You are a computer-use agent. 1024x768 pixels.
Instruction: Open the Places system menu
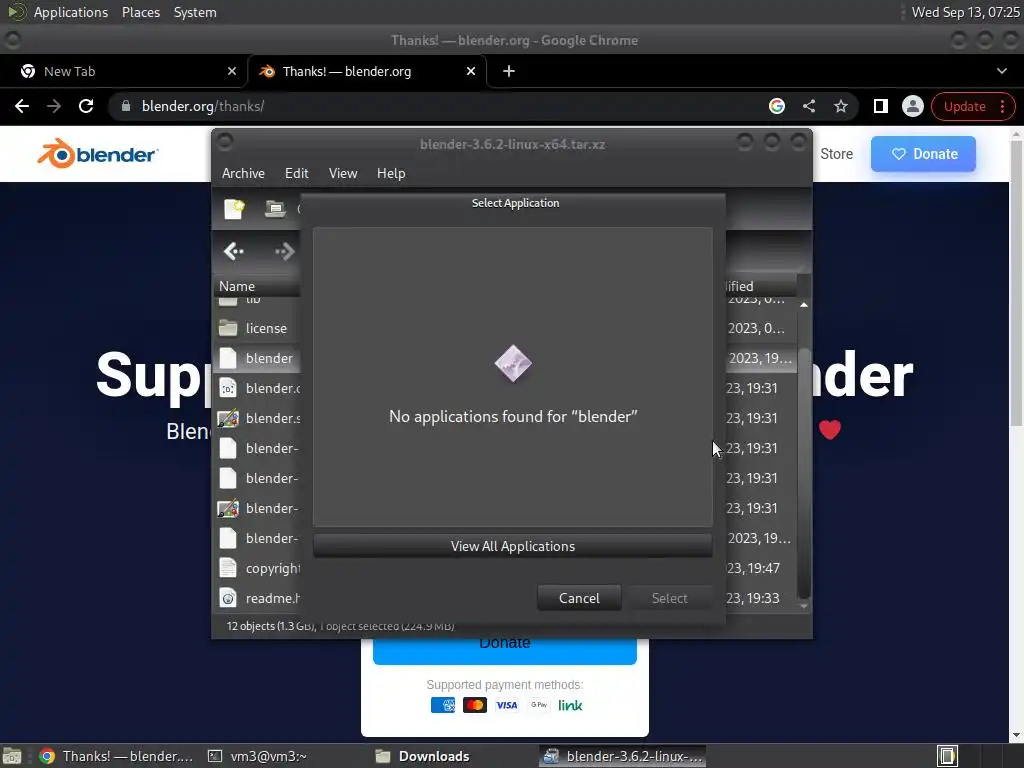[140, 12]
